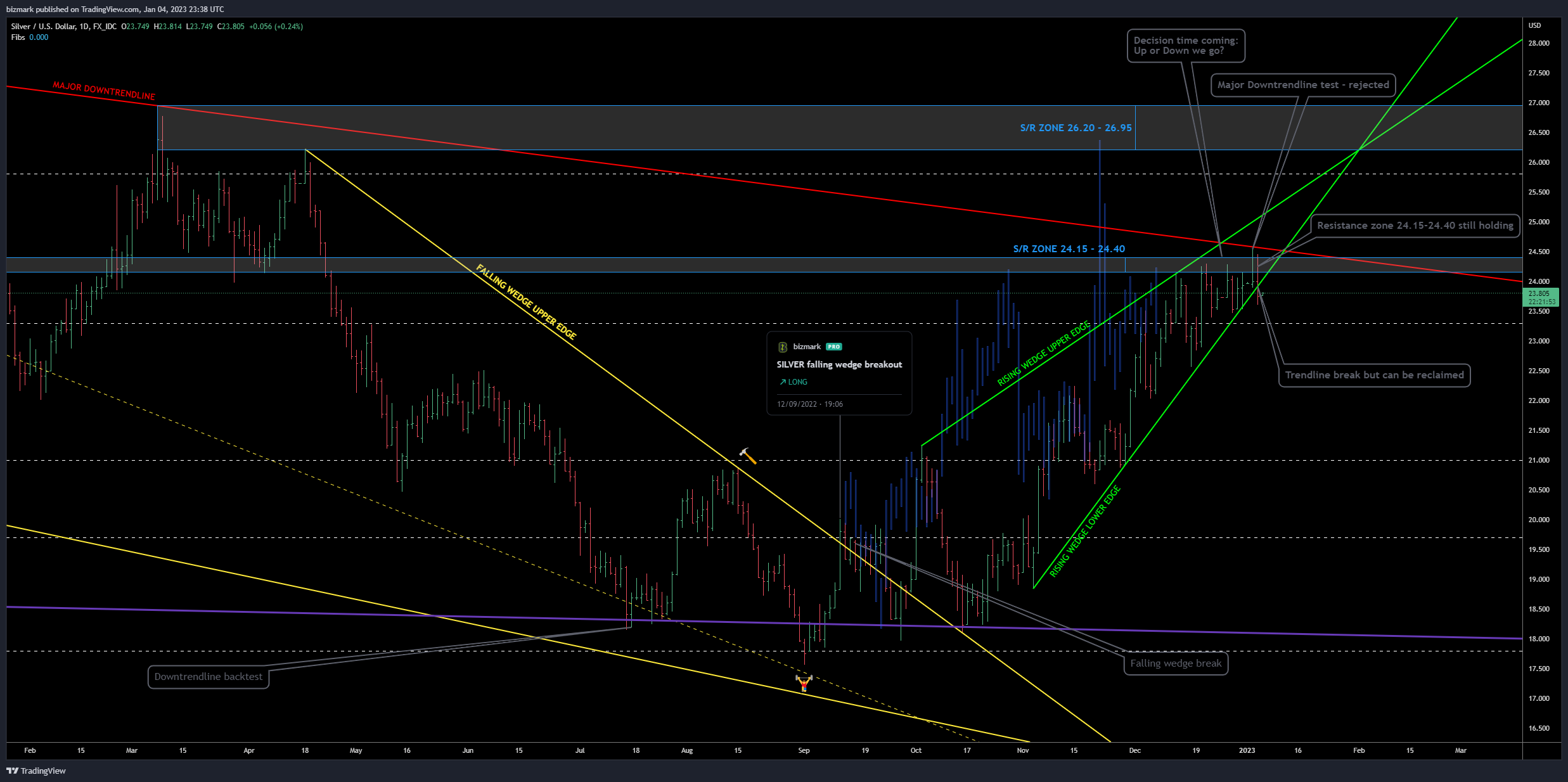Click idea card date 12/09/2022 · 19:06
The width and height of the screenshot is (1568, 782).
[x=810, y=404]
